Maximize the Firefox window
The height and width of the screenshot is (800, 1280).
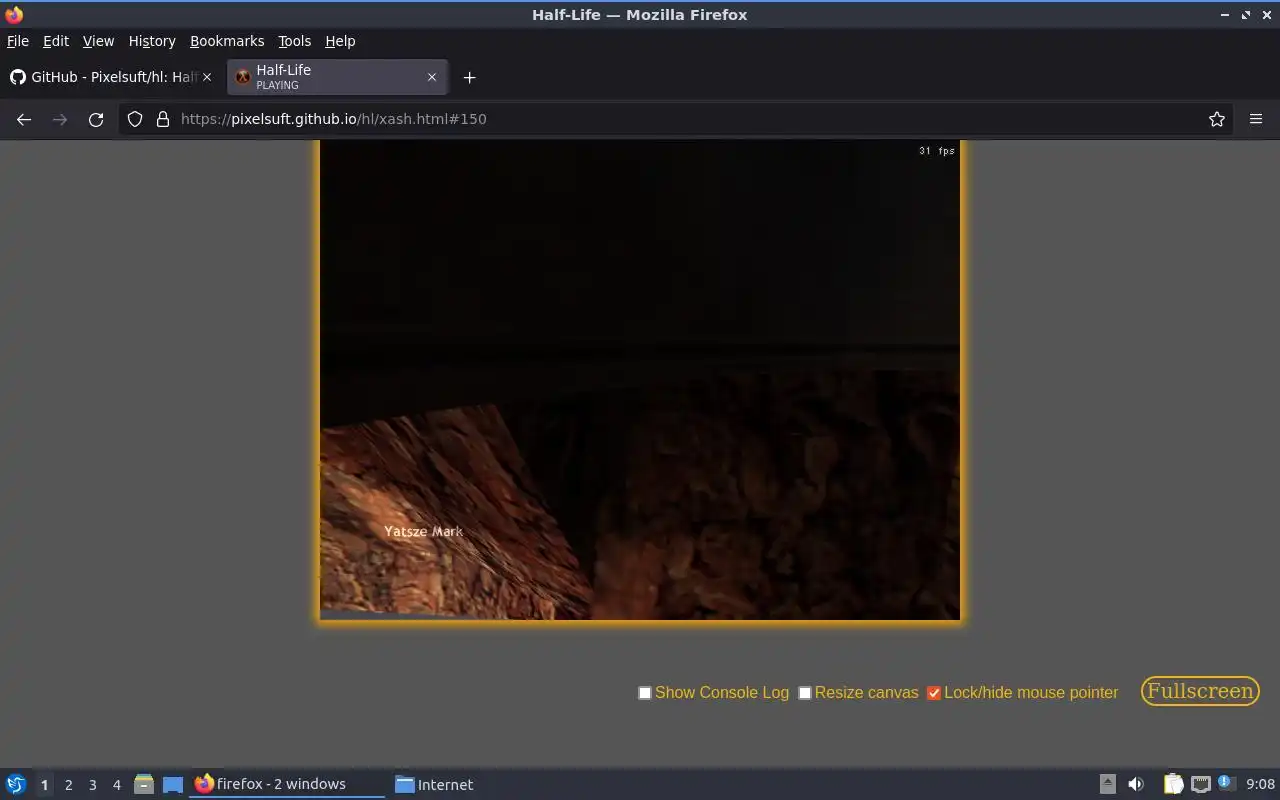[1246, 14]
